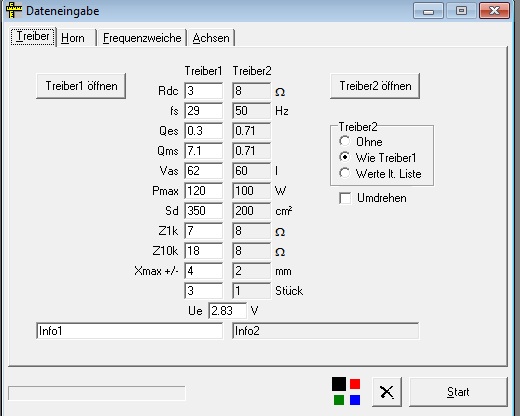This screenshot has height=416, width=520.
Task: Click the Treiber2 Pmax field showing 100
Action: pyautogui.click(x=252, y=191)
